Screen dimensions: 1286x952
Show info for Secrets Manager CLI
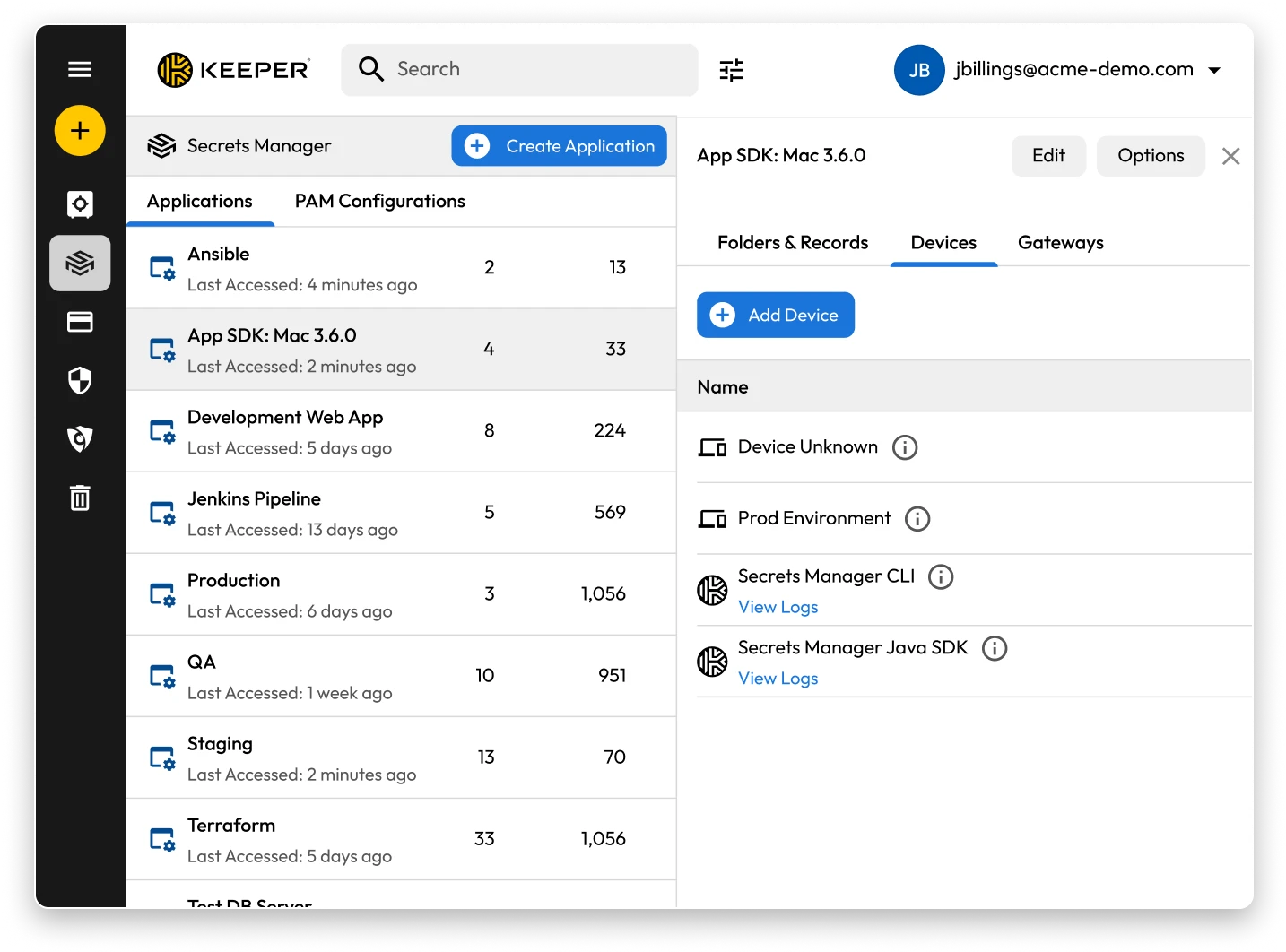click(x=941, y=576)
